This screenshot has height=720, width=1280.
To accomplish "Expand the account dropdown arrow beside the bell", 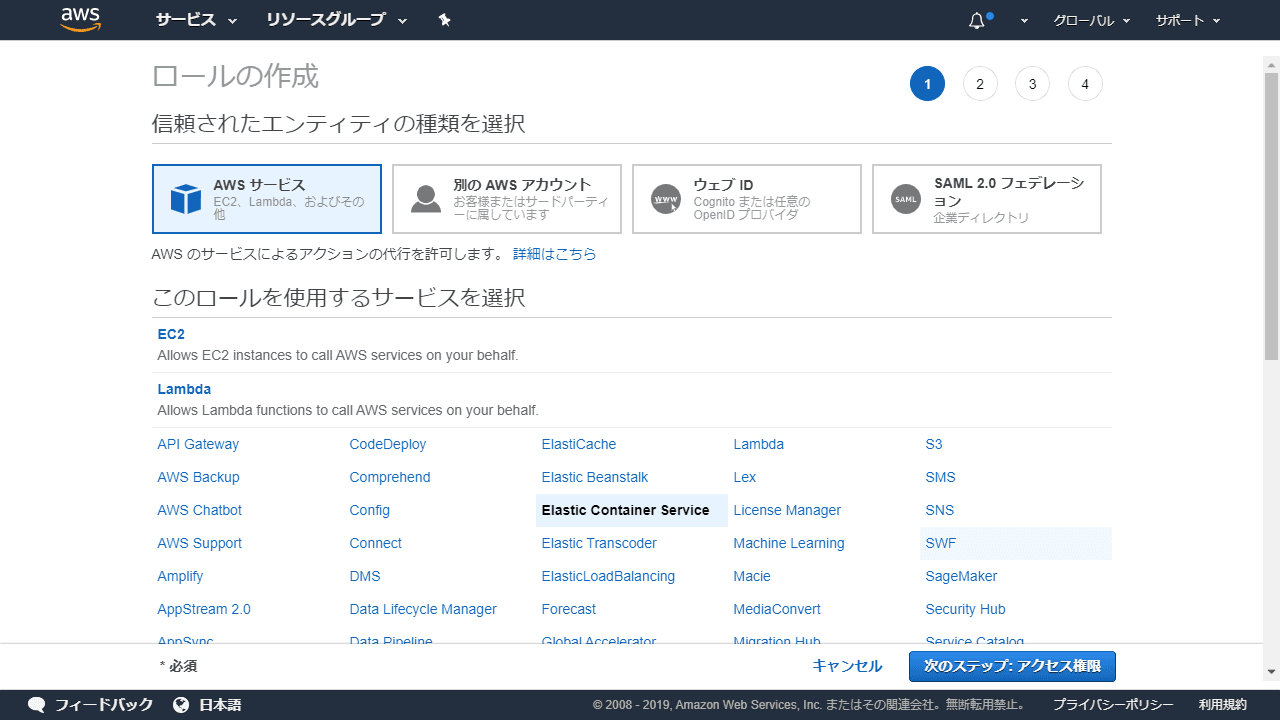I will [x=1024, y=21].
